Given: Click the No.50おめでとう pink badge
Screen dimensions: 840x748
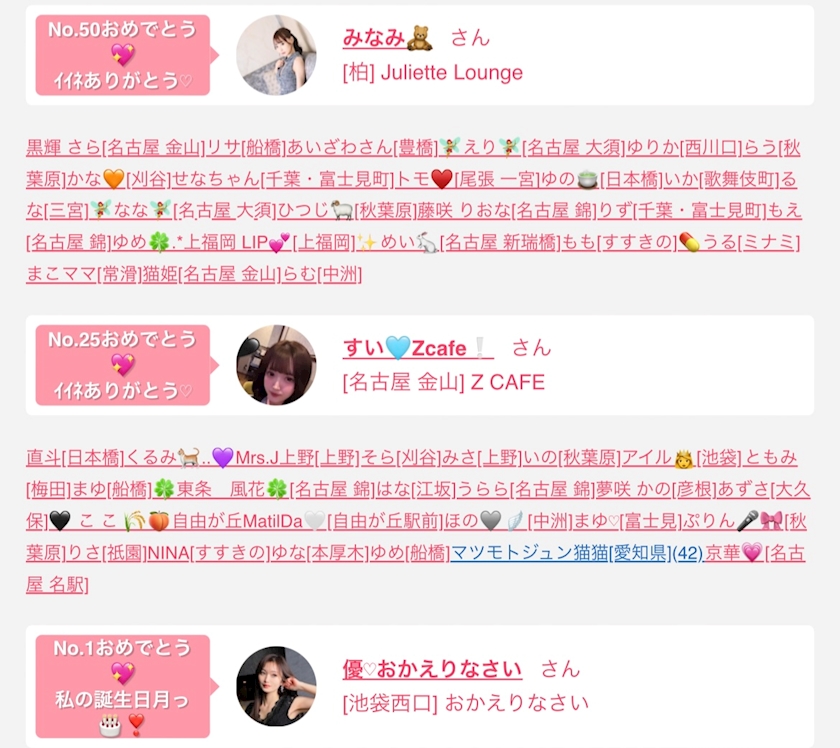Looking at the screenshot, I should pos(123,55).
